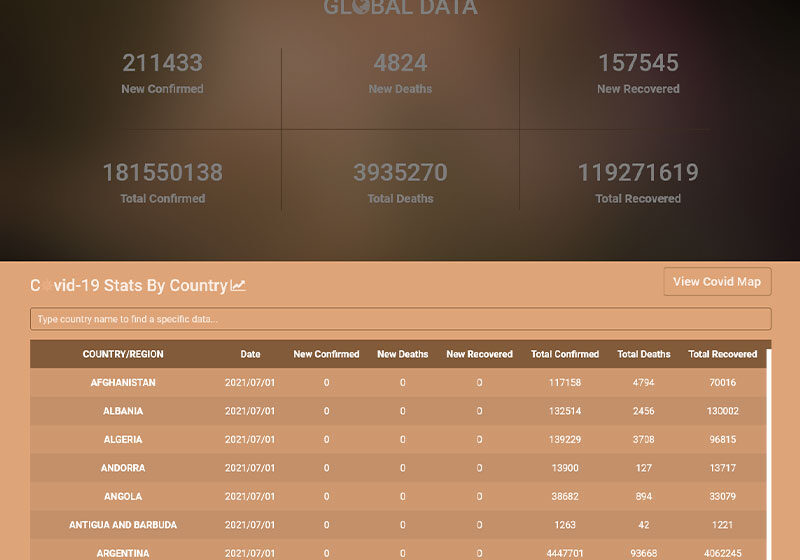Click the chart icon beside Stats By Country

[x=238, y=286]
